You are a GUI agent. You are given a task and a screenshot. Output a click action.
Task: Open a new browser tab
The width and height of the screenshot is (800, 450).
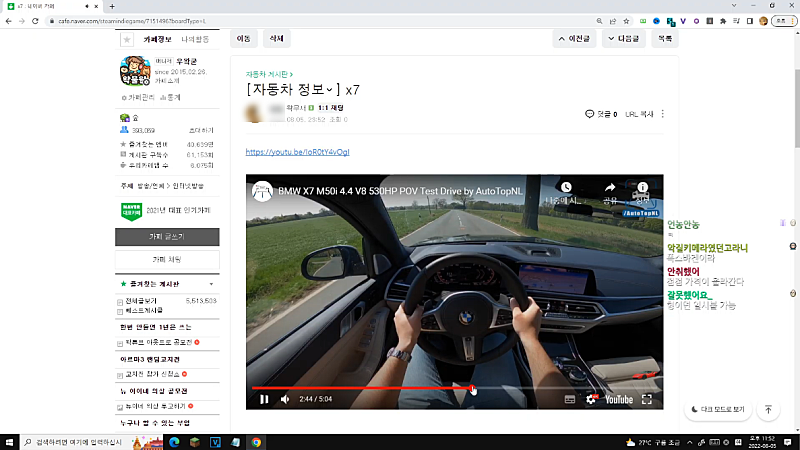click(x=112, y=6)
